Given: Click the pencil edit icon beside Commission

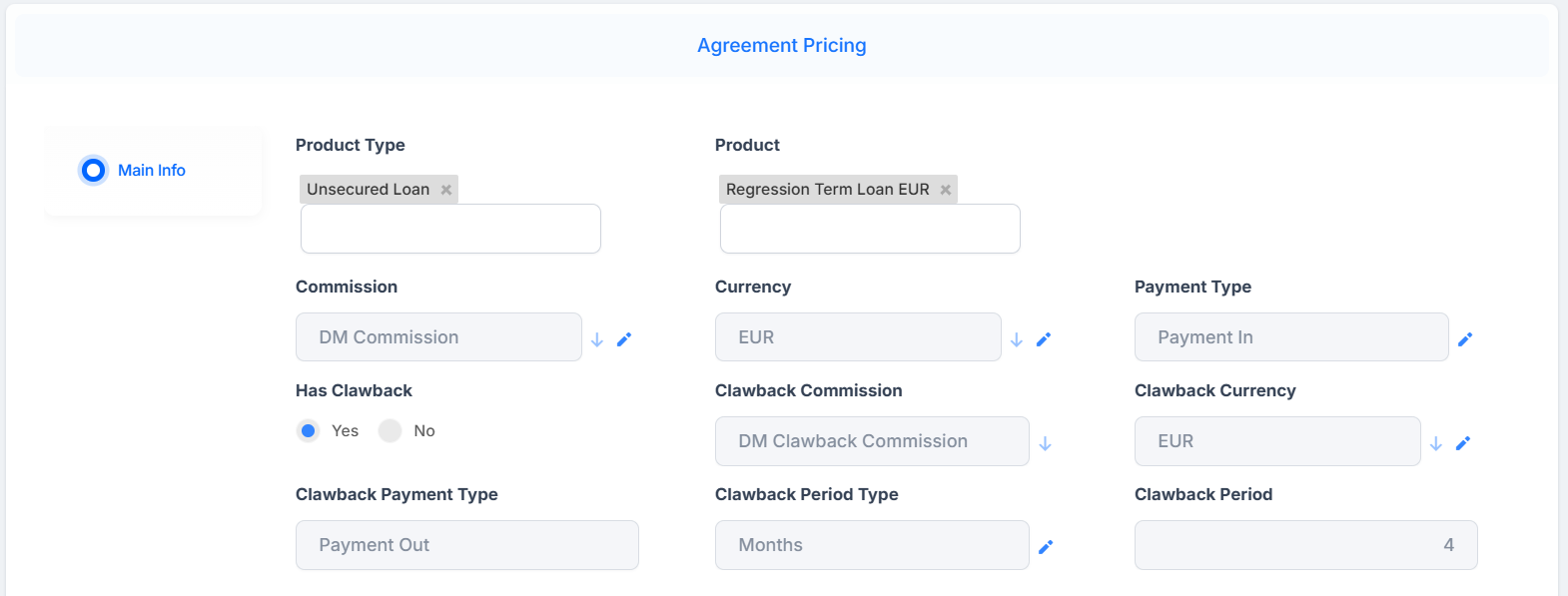Looking at the screenshot, I should [624, 339].
